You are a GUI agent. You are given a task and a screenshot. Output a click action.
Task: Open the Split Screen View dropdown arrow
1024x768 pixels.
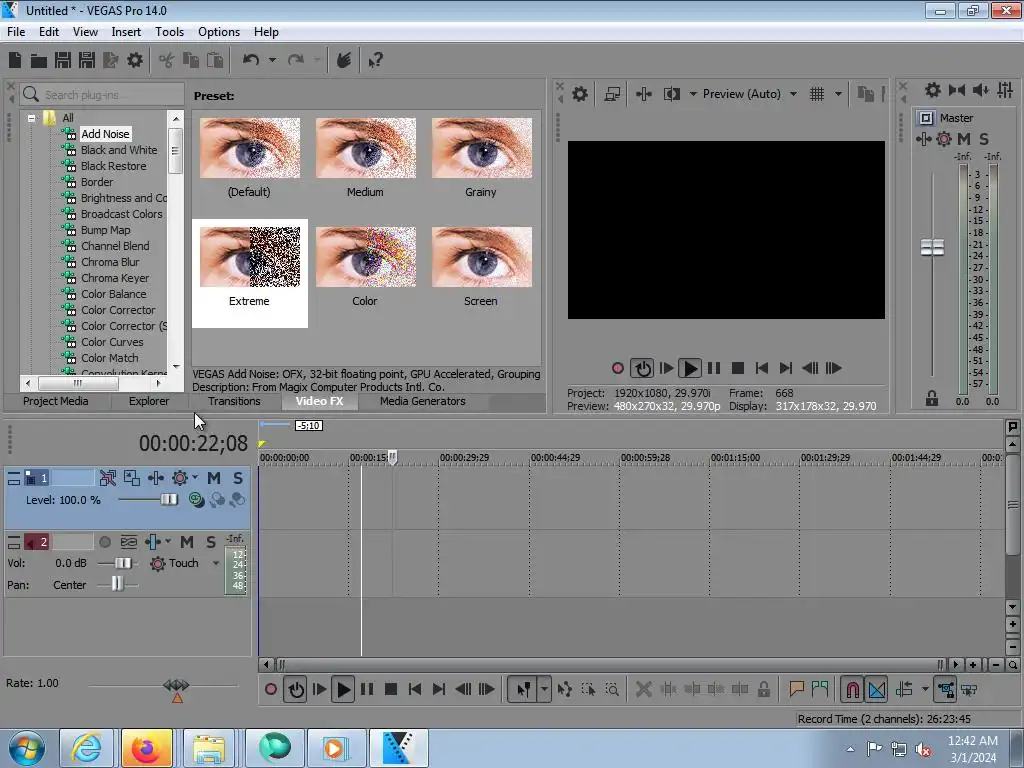[693, 94]
